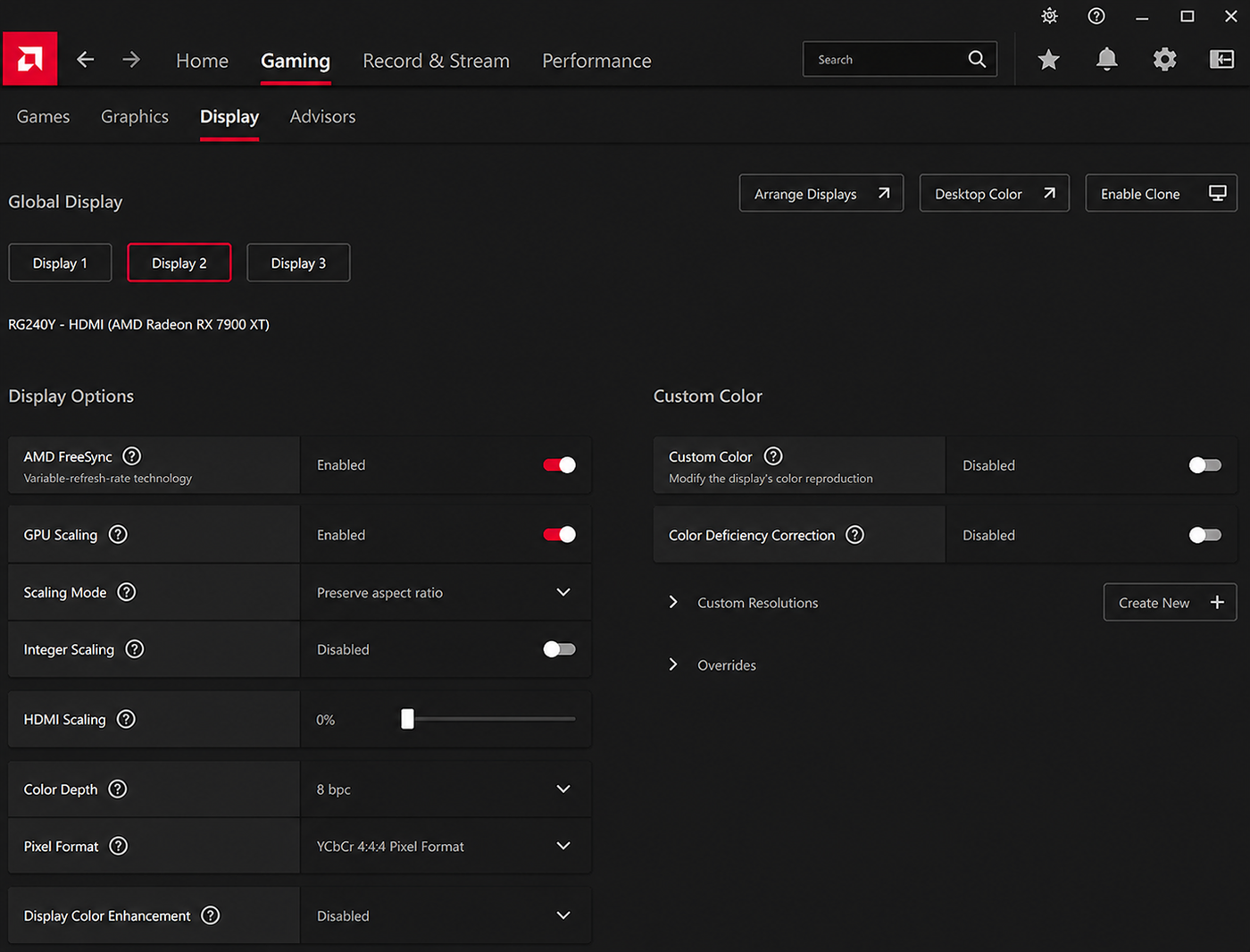Image resolution: width=1250 pixels, height=952 pixels.
Task: Click the arrow icon on Arrange Displays
Action: pyautogui.click(x=884, y=193)
